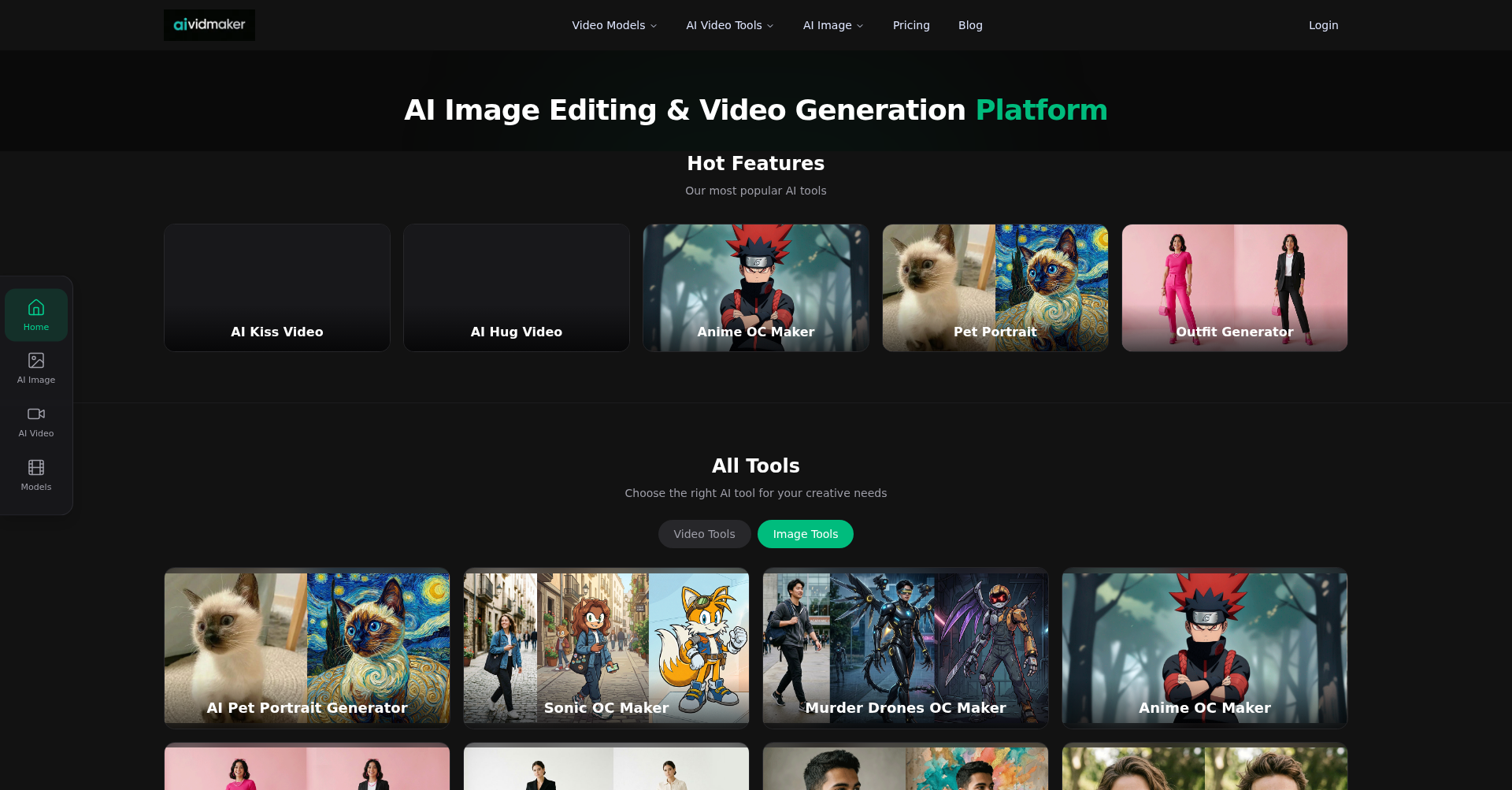Screen dimensions: 1512x790
Task: Activate the AI Kiss Video card
Action: (x=276, y=287)
